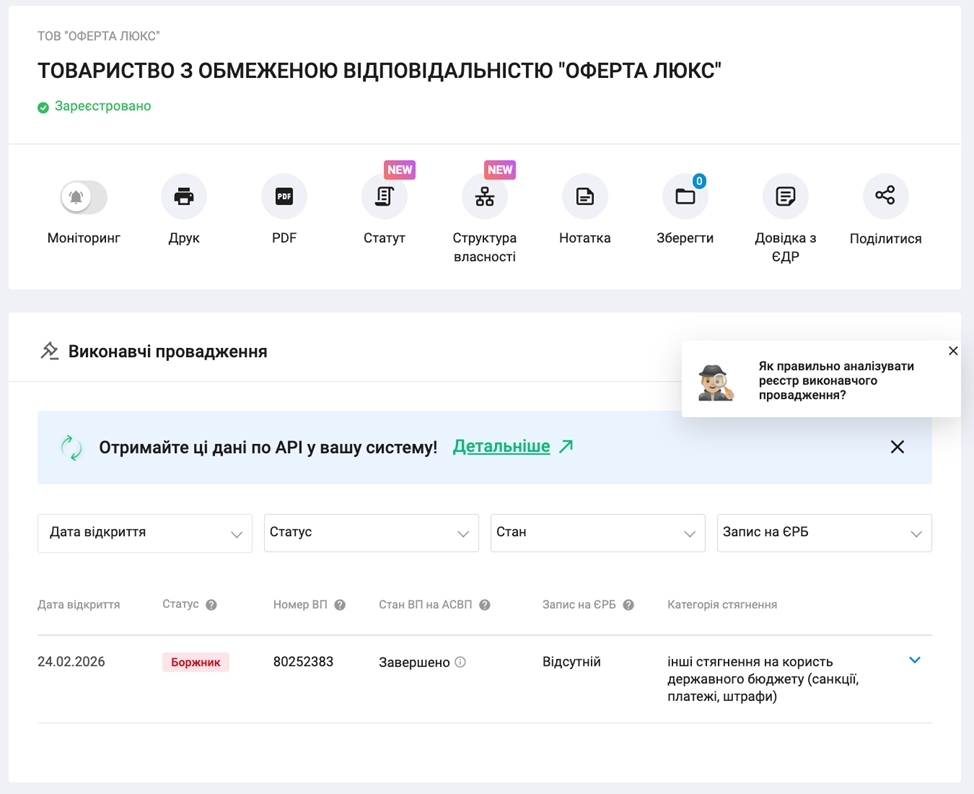Dismiss the API data banner
The width and height of the screenshot is (974, 794).
pyautogui.click(x=897, y=447)
